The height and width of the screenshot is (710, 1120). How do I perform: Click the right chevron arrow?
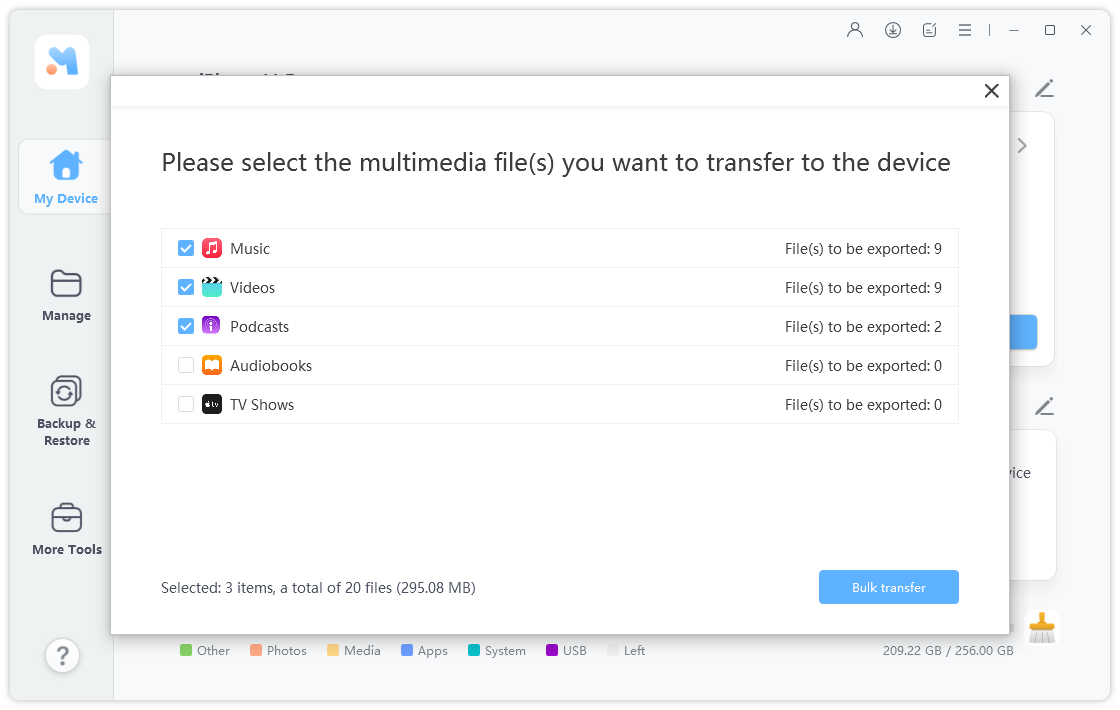(1022, 146)
